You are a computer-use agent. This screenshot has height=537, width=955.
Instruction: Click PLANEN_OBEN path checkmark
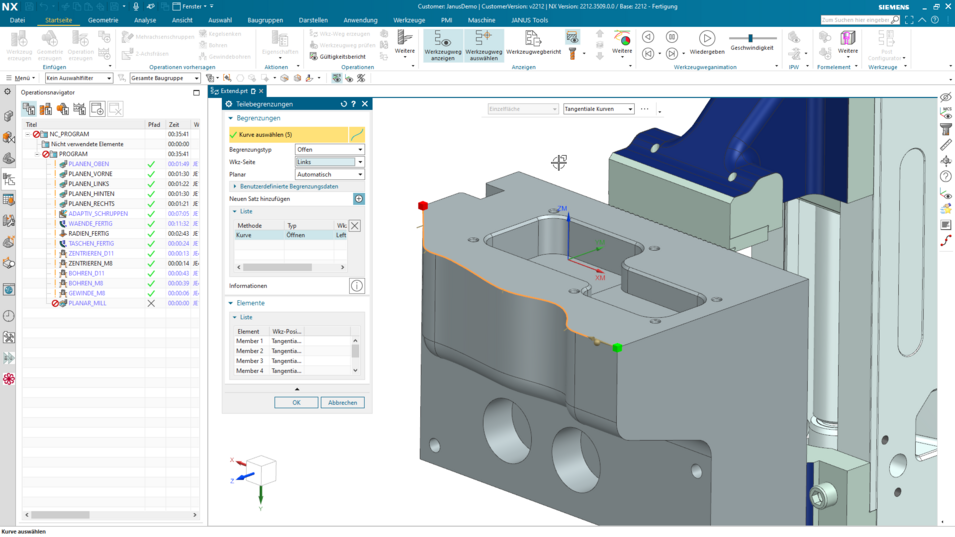151,164
